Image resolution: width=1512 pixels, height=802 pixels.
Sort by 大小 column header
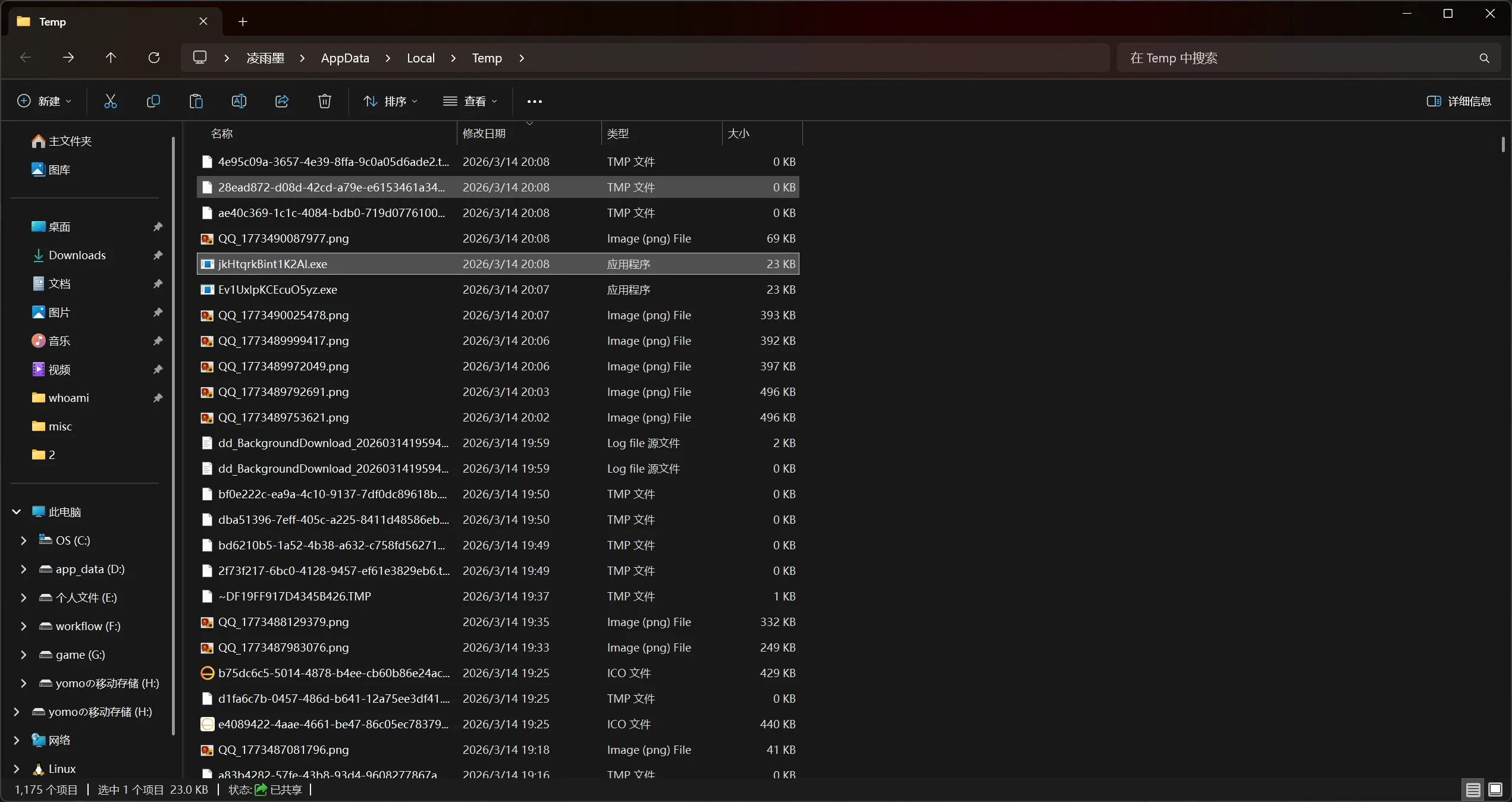(762, 133)
